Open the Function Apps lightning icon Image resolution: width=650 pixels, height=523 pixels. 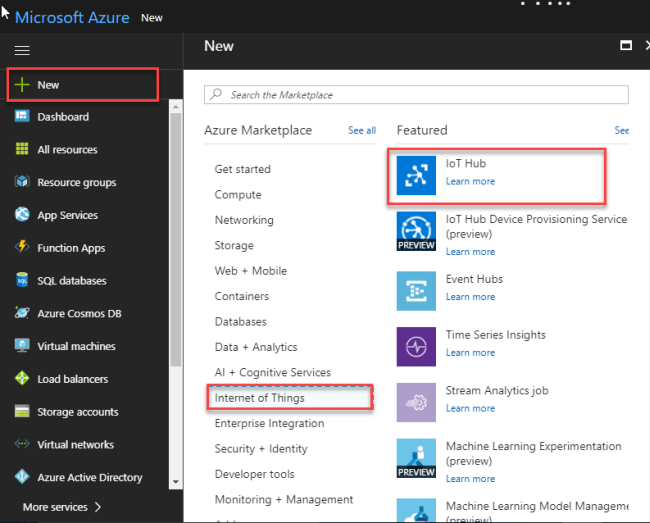click(x=21, y=248)
